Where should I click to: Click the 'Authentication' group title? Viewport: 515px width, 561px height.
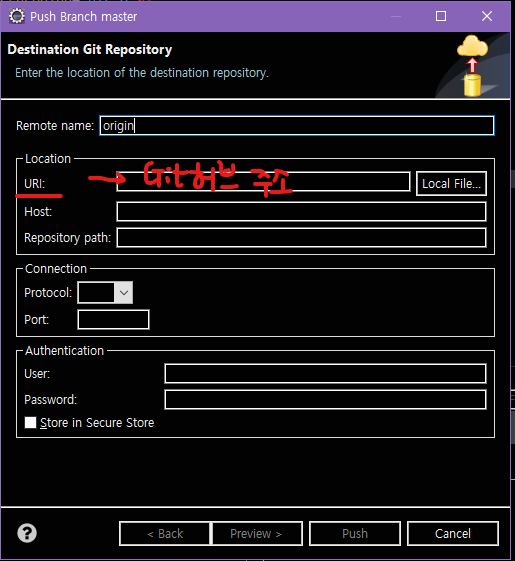point(64,351)
